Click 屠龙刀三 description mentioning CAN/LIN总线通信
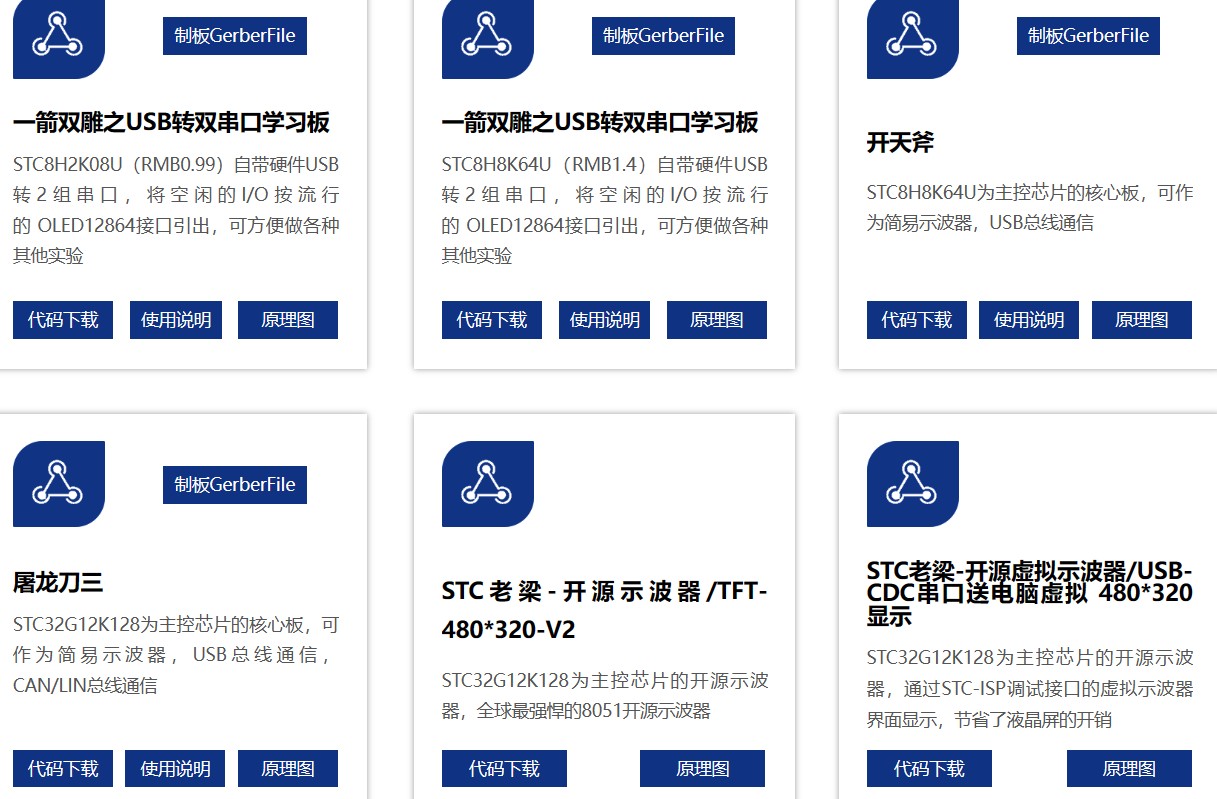The height and width of the screenshot is (799, 1217). 176,655
